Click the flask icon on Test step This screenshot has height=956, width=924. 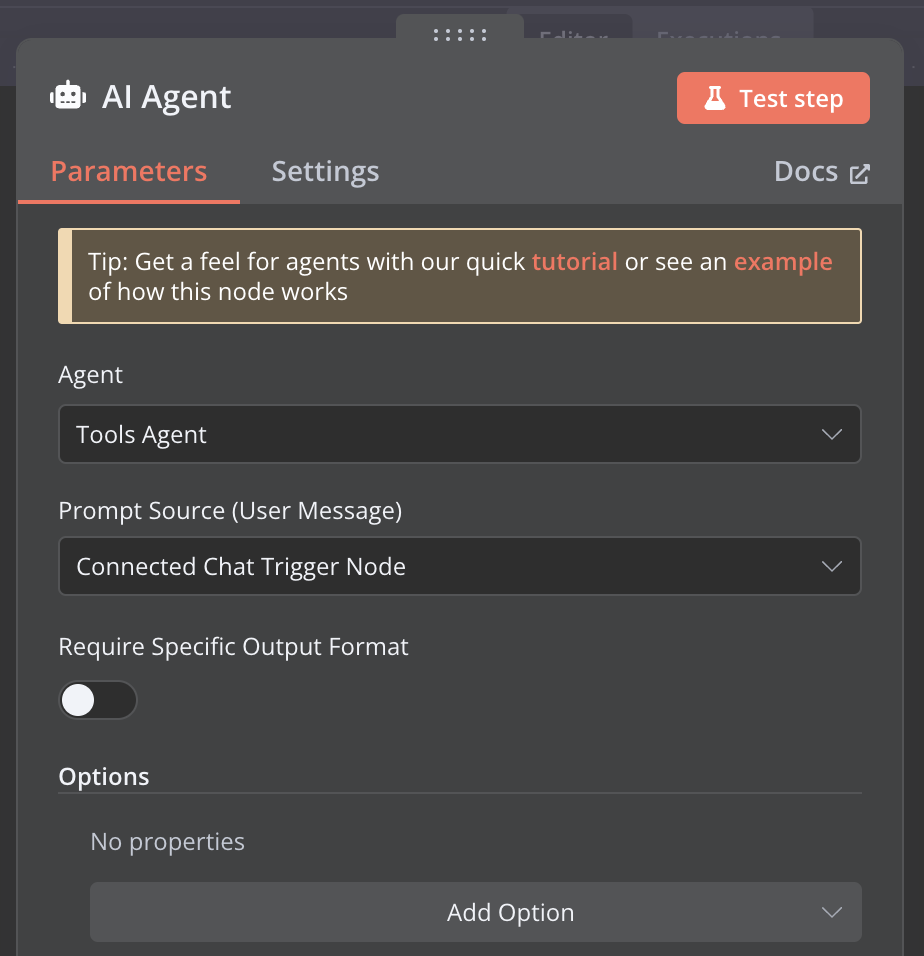point(714,98)
